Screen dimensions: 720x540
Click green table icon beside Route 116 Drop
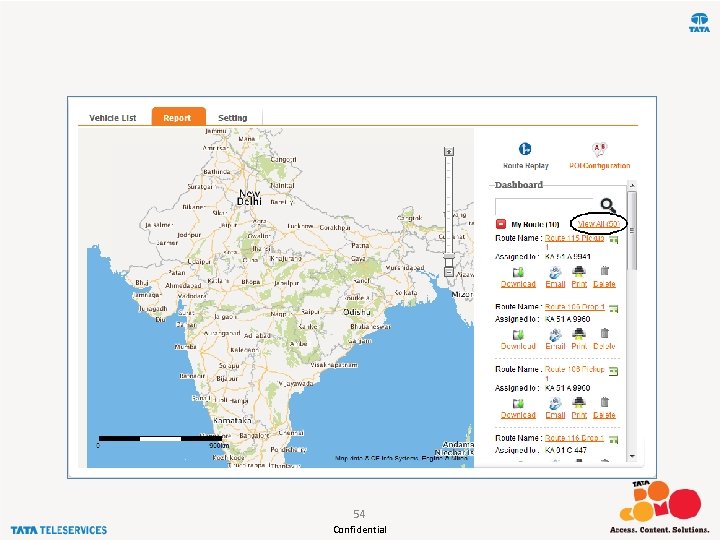[x=613, y=440]
